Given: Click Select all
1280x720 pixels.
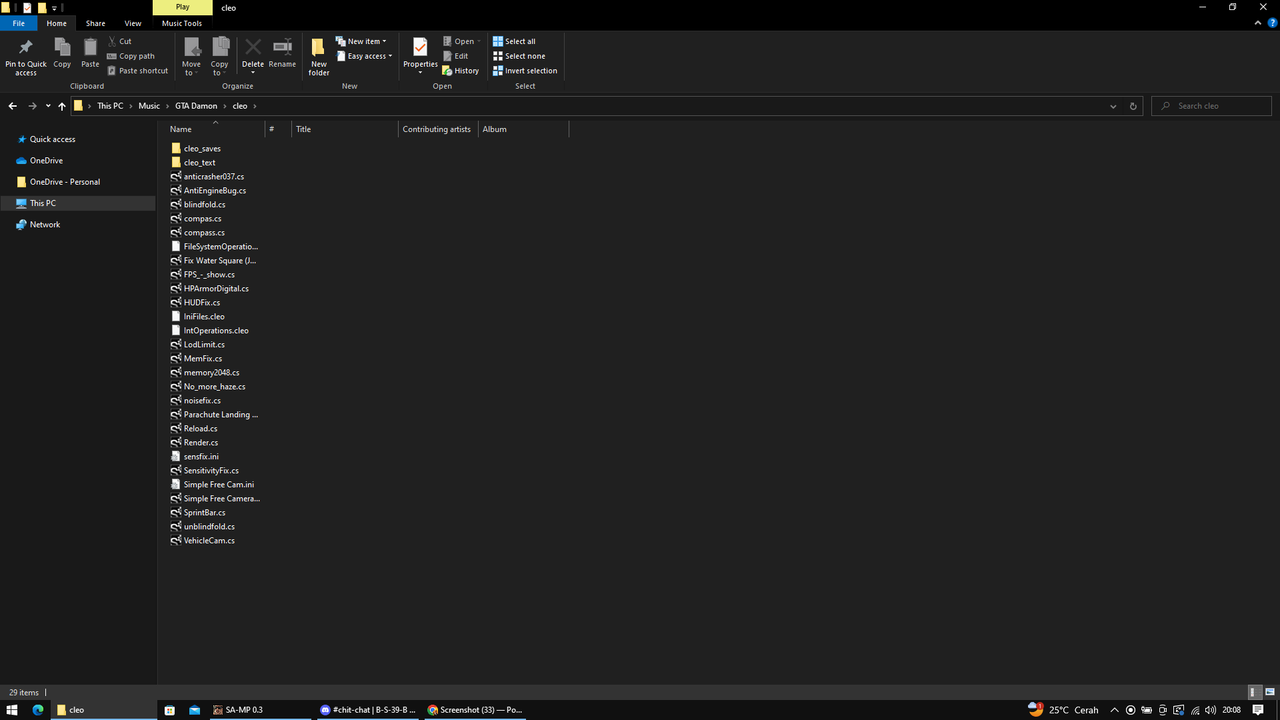Looking at the screenshot, I should point(514,41).
